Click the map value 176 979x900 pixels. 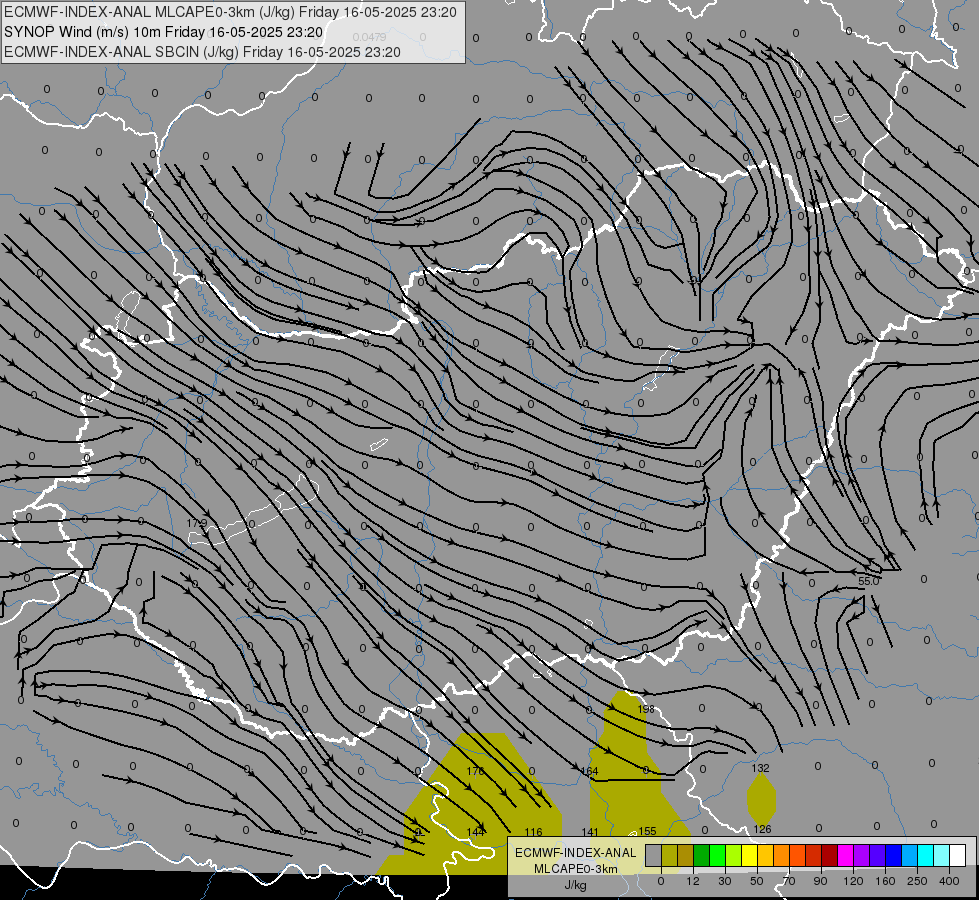point(475,771)
